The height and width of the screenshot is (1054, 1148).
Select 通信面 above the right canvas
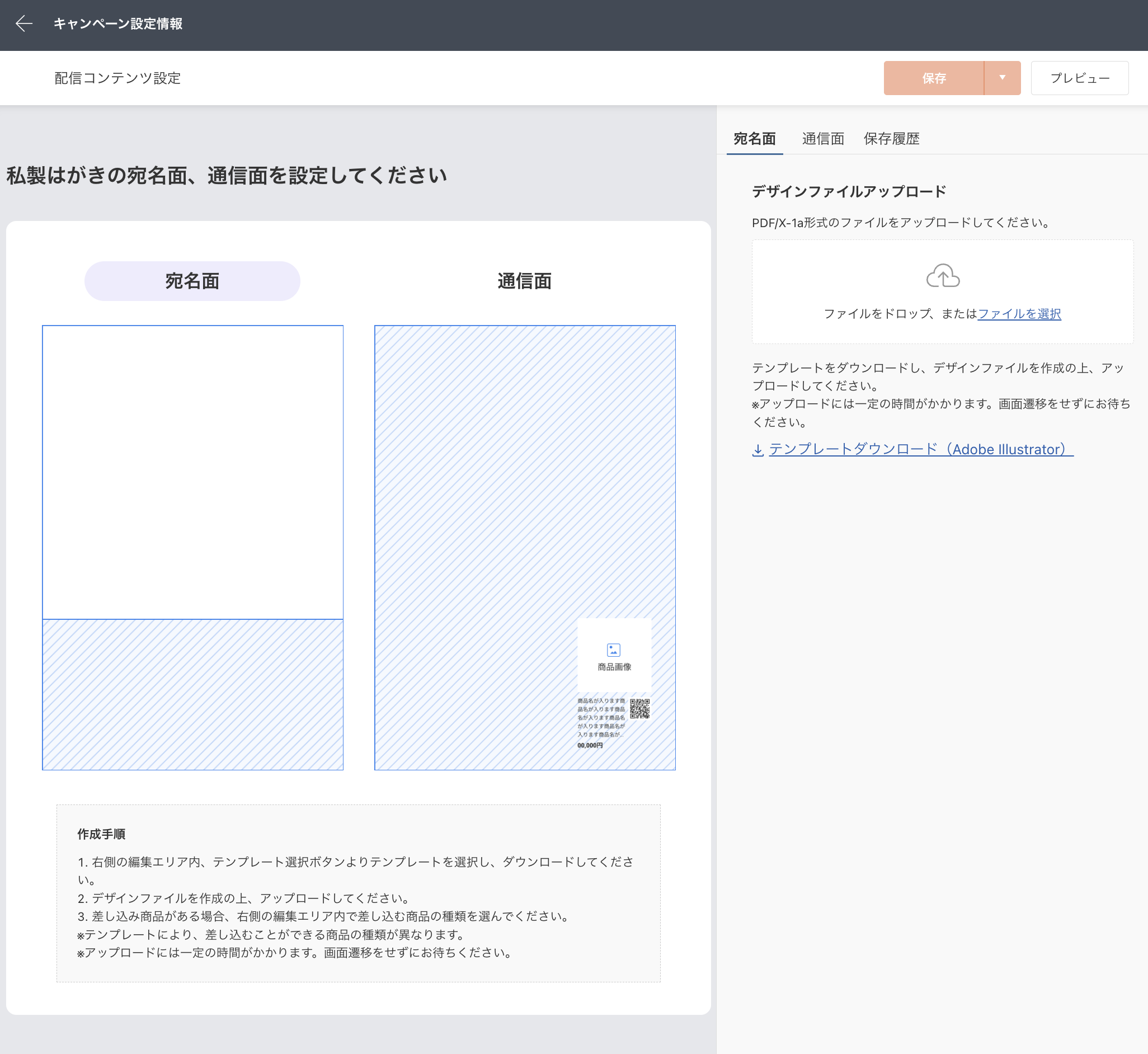point(524,280)
